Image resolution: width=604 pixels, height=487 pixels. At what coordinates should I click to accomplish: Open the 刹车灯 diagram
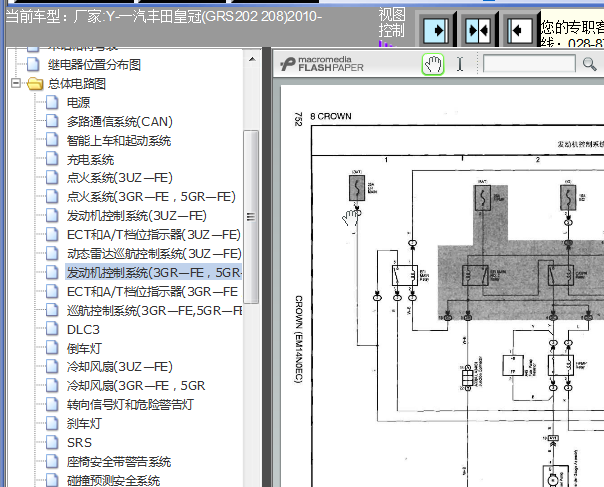click(x=84, y=424)
